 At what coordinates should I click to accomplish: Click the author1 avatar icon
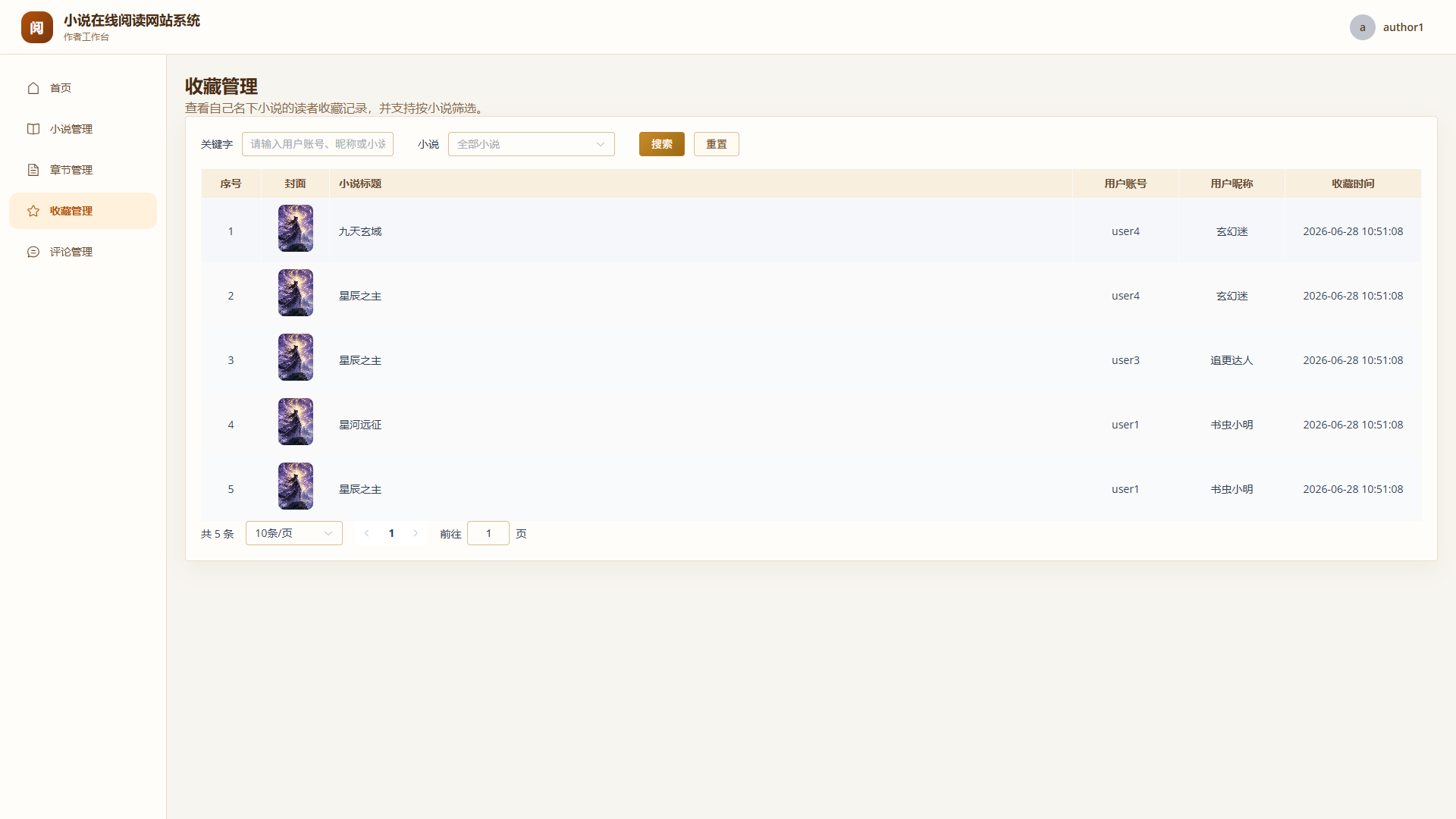[1363, 27]
